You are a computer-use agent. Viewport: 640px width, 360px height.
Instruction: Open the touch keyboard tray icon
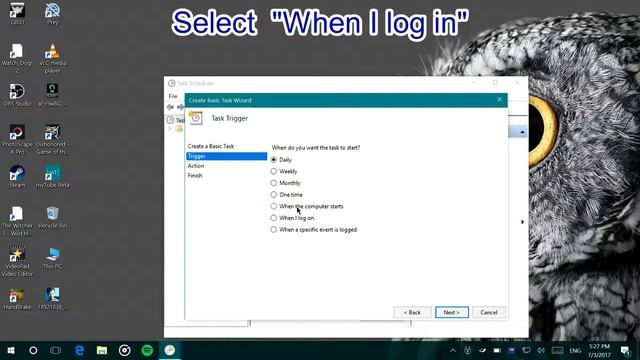(557, 351)
